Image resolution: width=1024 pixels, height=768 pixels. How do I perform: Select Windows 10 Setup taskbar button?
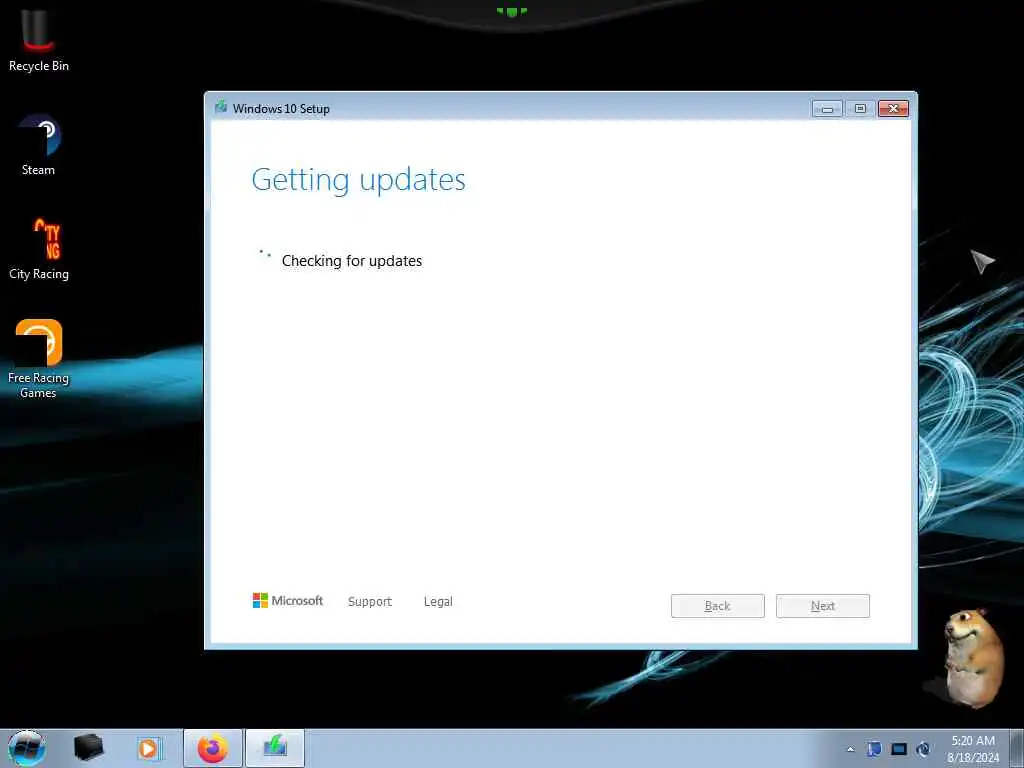point(275,748)
